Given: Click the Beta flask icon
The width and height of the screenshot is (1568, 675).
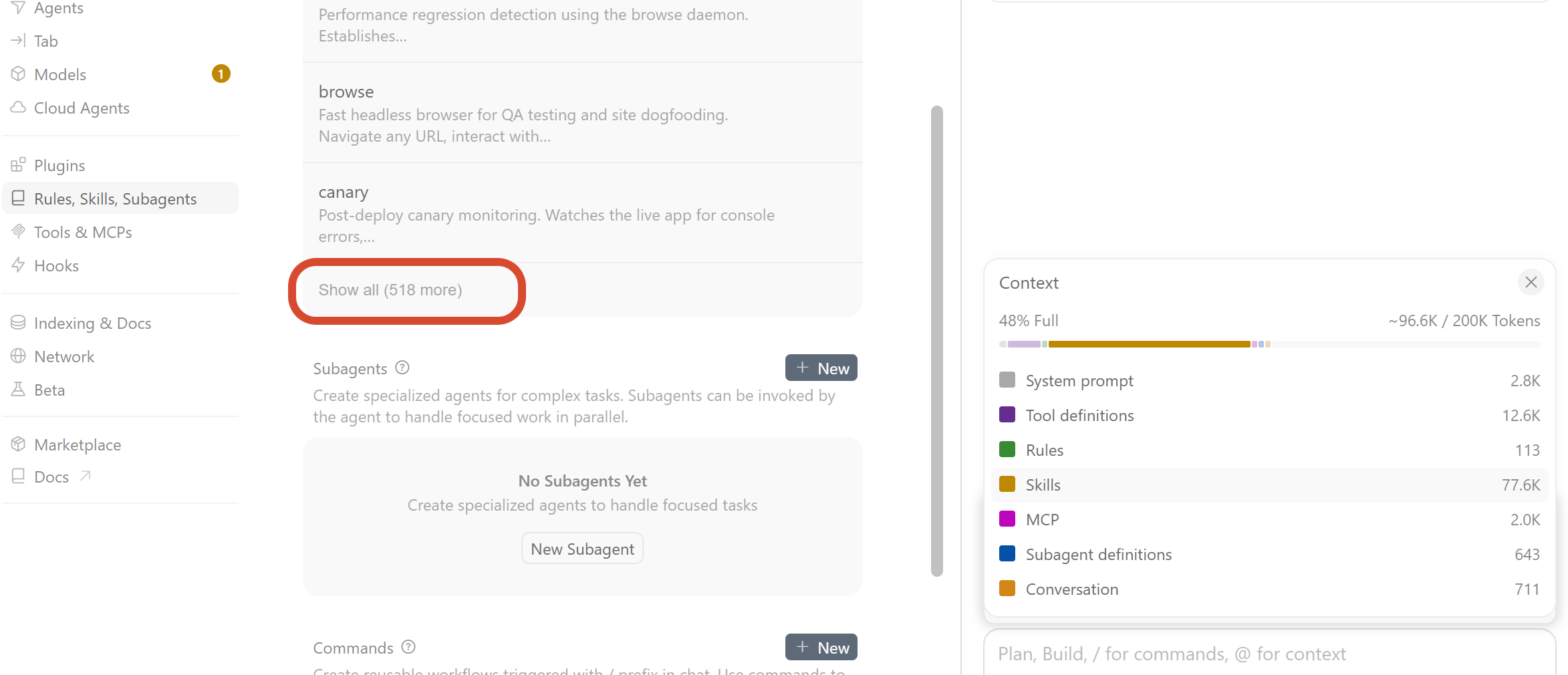Looking at the screenshot, I should click(18, 389).
